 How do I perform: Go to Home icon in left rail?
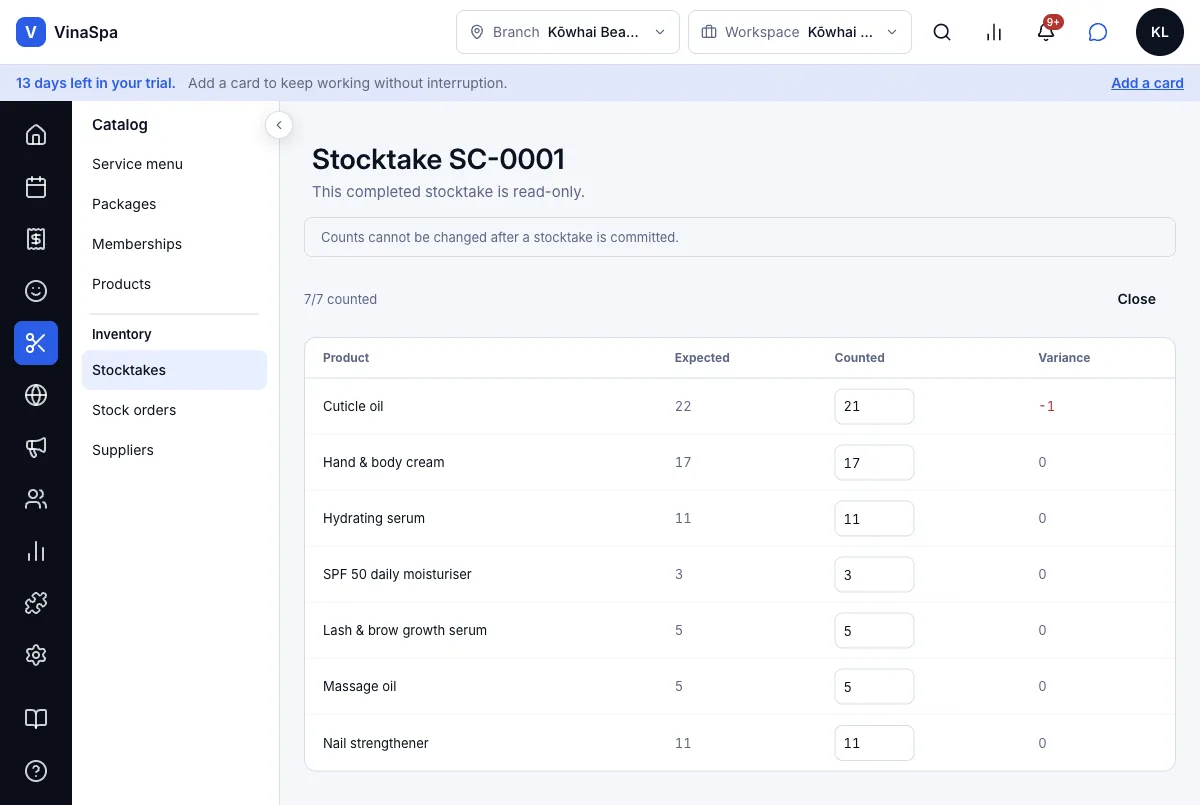[x=36, y=135]
